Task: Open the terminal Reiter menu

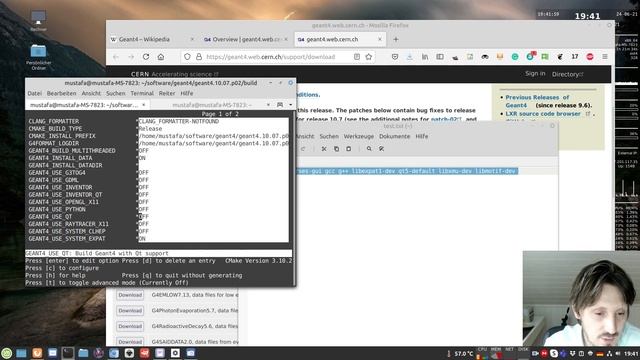Action: [167, 93]
